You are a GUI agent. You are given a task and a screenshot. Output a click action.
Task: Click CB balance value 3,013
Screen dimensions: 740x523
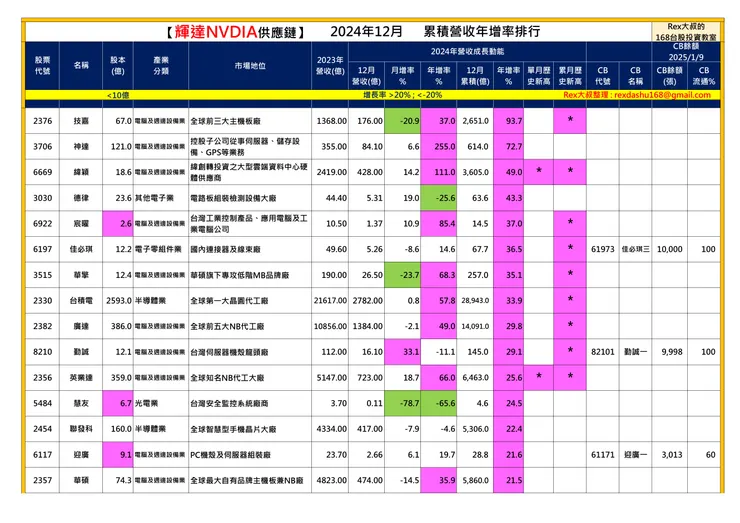(672, 455)
